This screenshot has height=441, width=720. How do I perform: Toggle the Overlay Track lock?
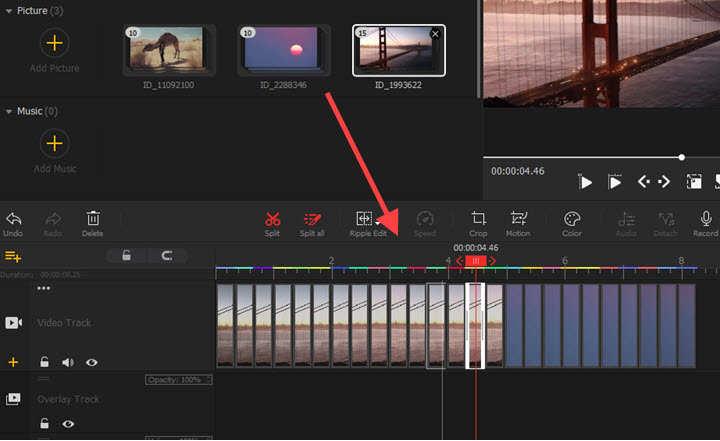[44, 423]
